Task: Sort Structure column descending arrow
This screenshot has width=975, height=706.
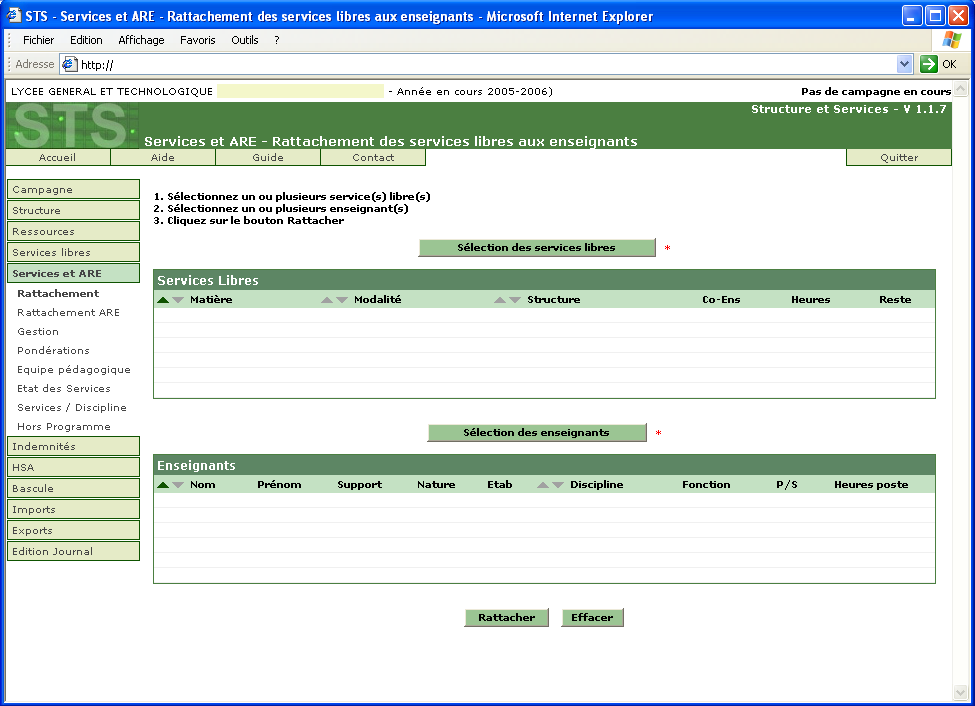Action: coord(515,300)
